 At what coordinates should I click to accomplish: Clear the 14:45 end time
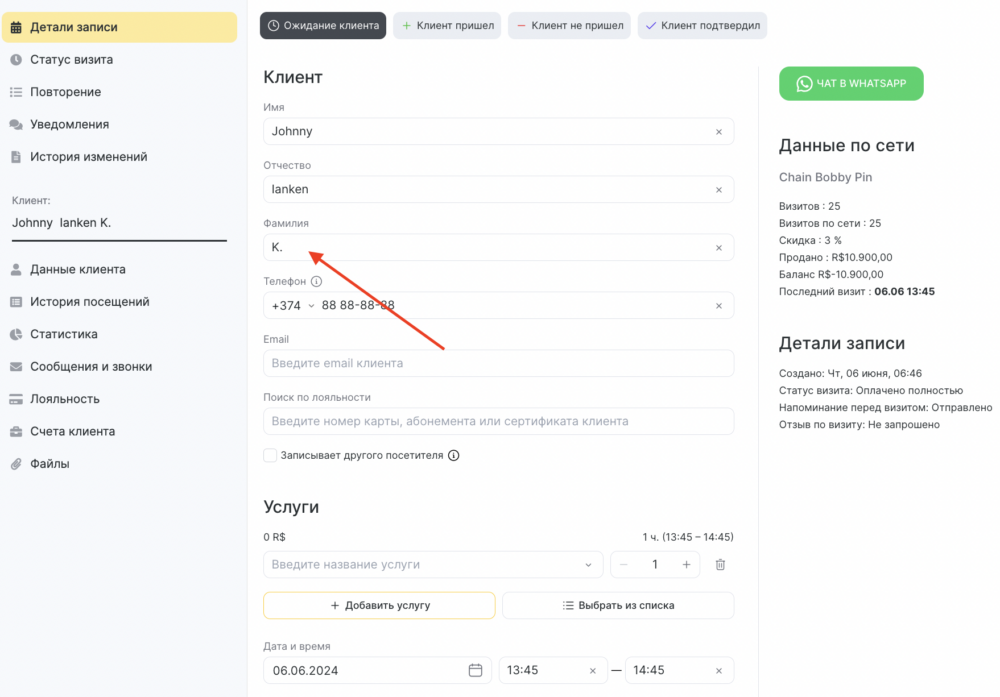click(719, 671)
